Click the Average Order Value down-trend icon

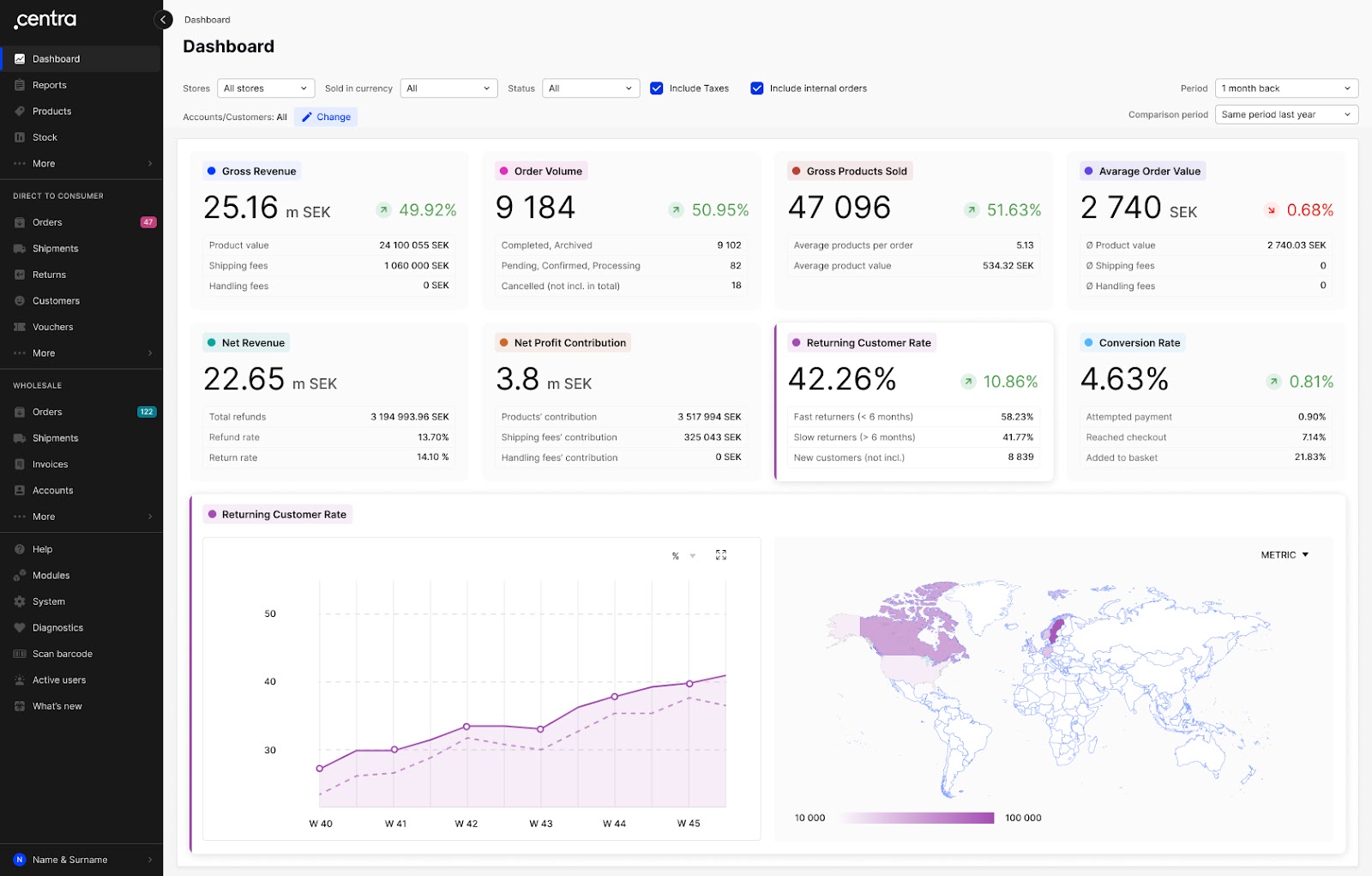pos(1272,210)
